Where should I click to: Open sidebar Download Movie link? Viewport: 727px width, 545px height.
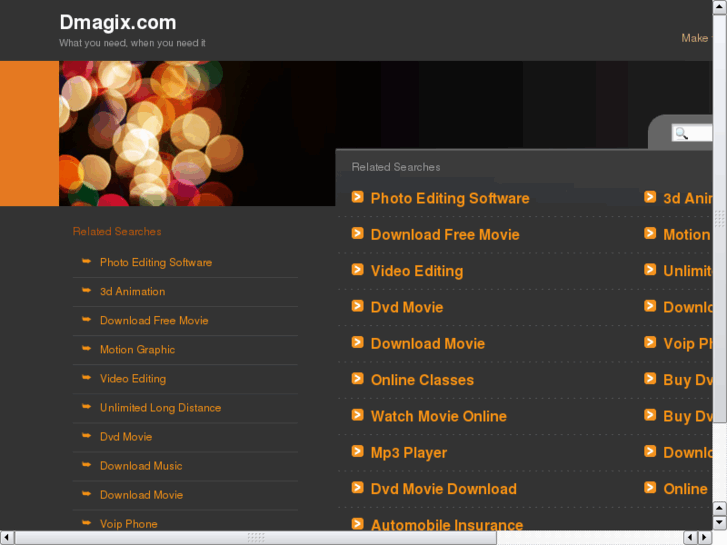point(141,495)
